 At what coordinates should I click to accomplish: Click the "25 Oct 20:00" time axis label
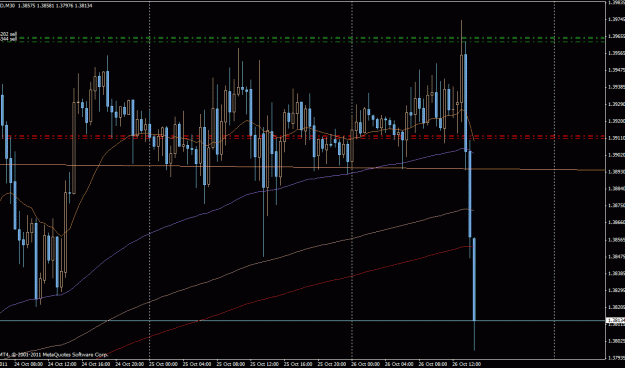click(332, 364)
